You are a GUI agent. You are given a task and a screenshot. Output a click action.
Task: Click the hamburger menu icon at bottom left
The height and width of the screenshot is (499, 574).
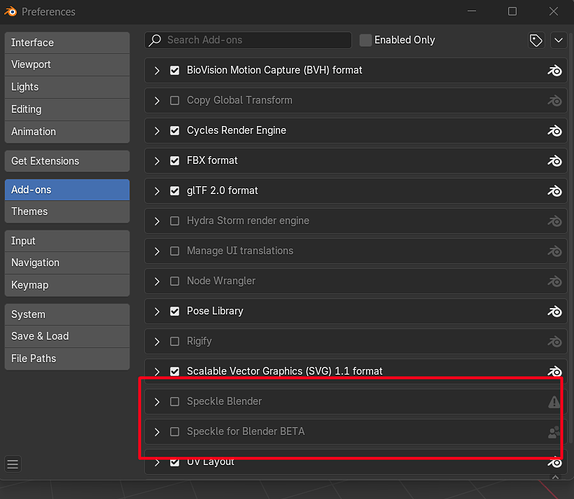tap(13, 464)
